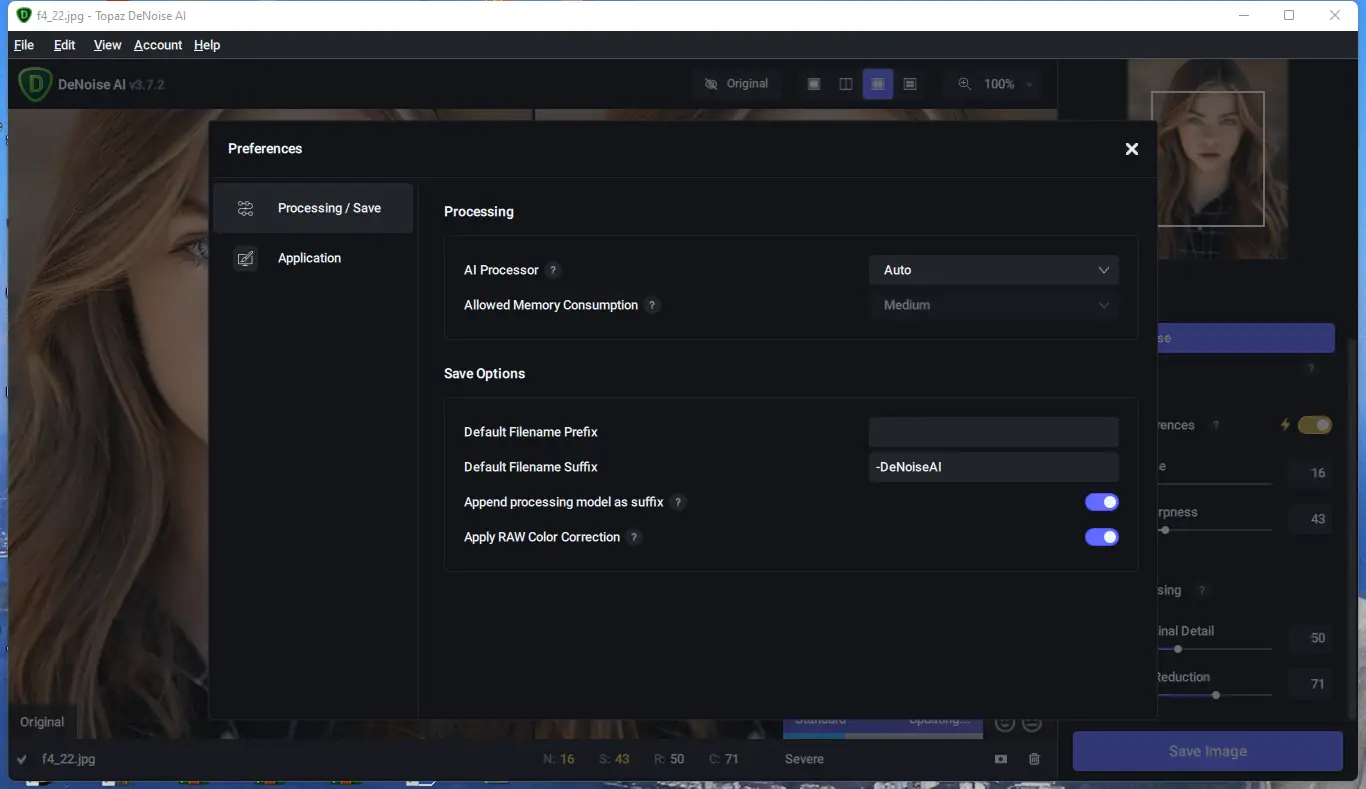Click the DeNoise AI shield logo
This screenshot has width=1366, height=789.
35,84
